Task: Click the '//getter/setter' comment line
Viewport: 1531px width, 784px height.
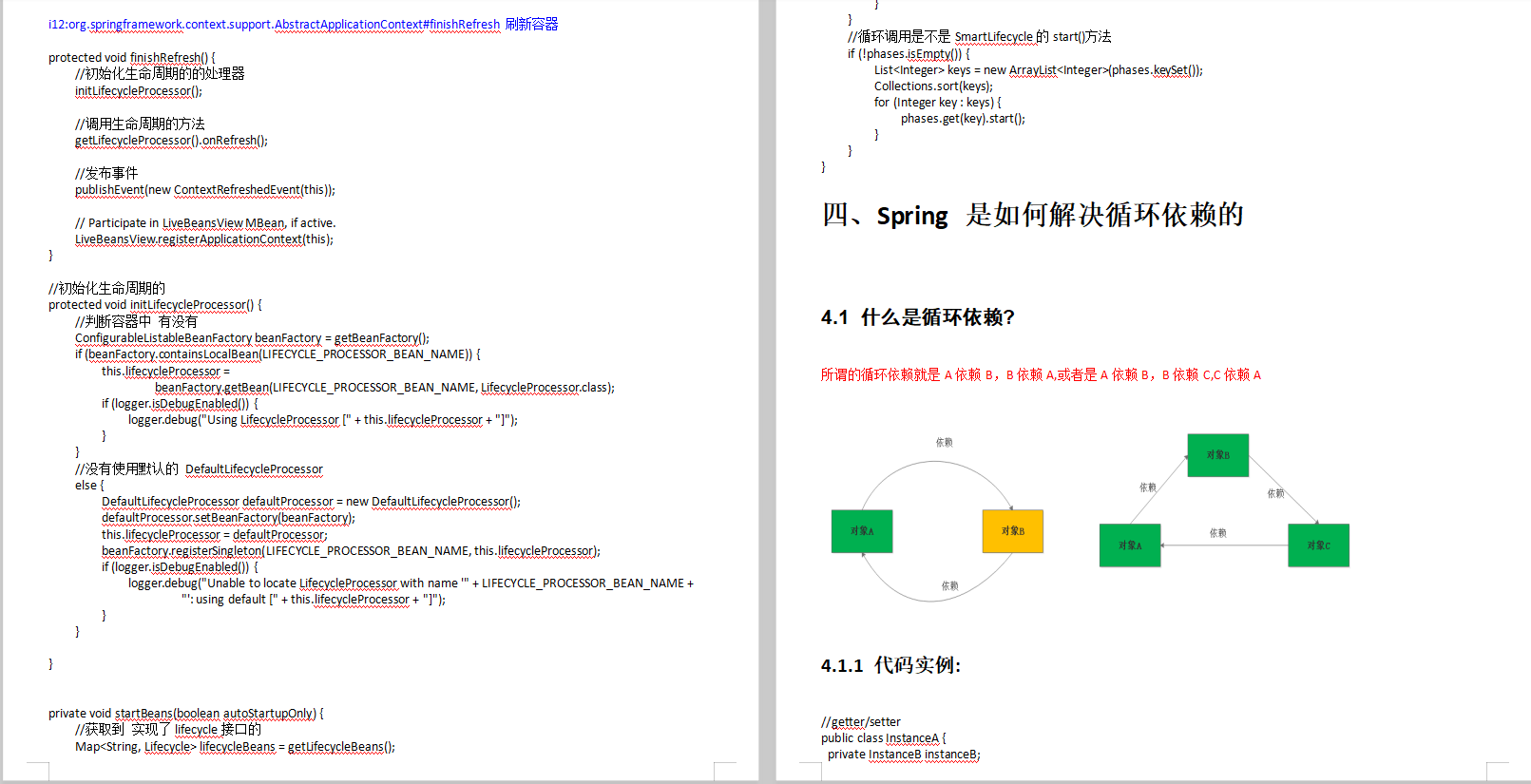Action: click(x=861, y=722)
